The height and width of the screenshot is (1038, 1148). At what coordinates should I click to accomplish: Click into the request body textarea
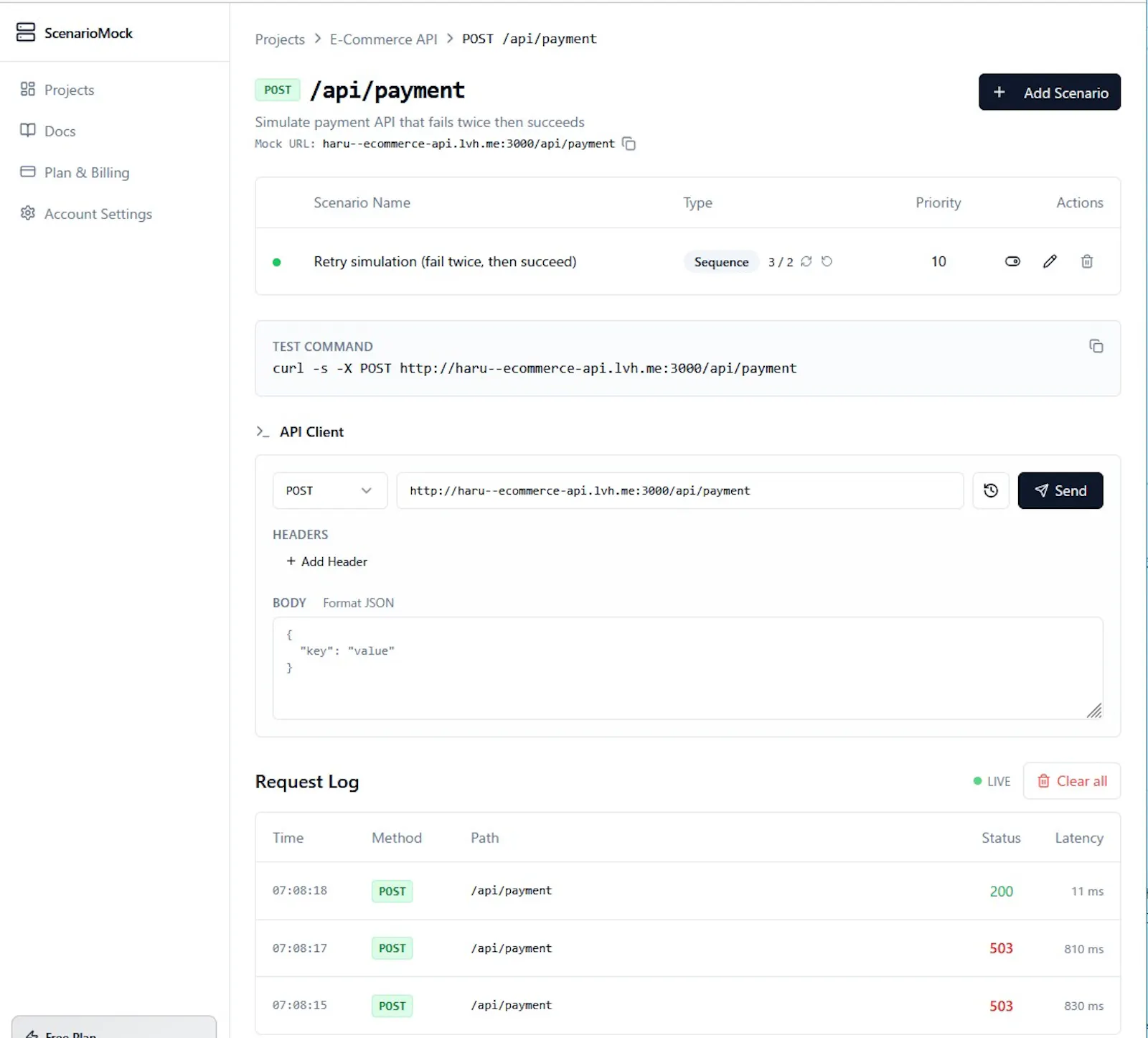pyautogui.click(x=687, y=668)
